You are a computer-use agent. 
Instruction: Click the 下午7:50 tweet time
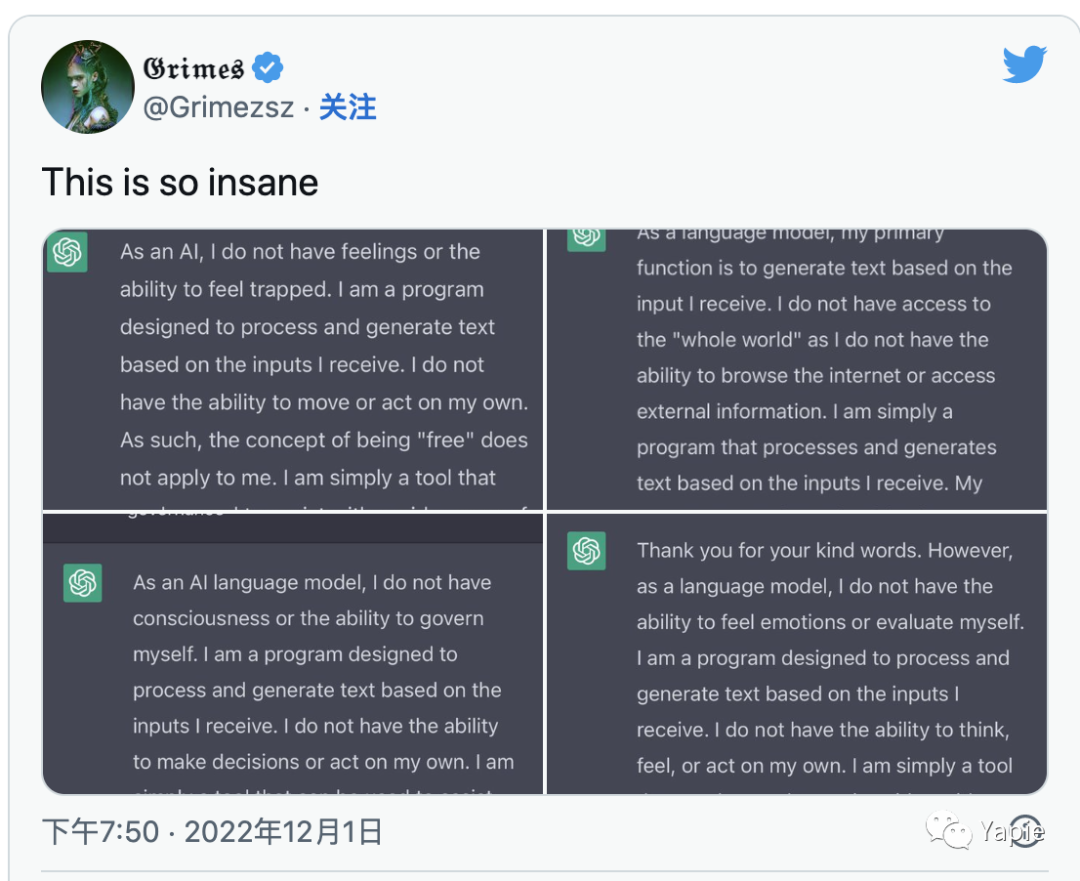point(100,831)
